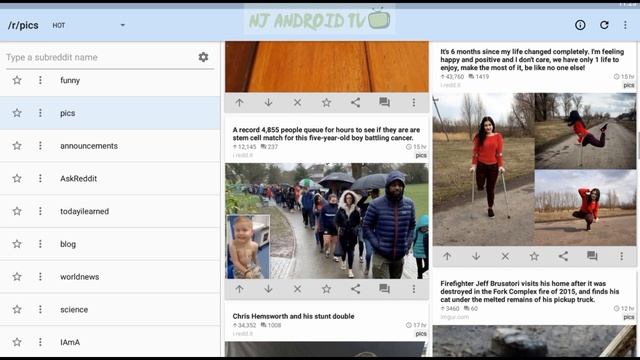Screen dimensions: 640x360
Task: Favorite the todayilearned subreddit star
Action: click(x=17, y=211)
